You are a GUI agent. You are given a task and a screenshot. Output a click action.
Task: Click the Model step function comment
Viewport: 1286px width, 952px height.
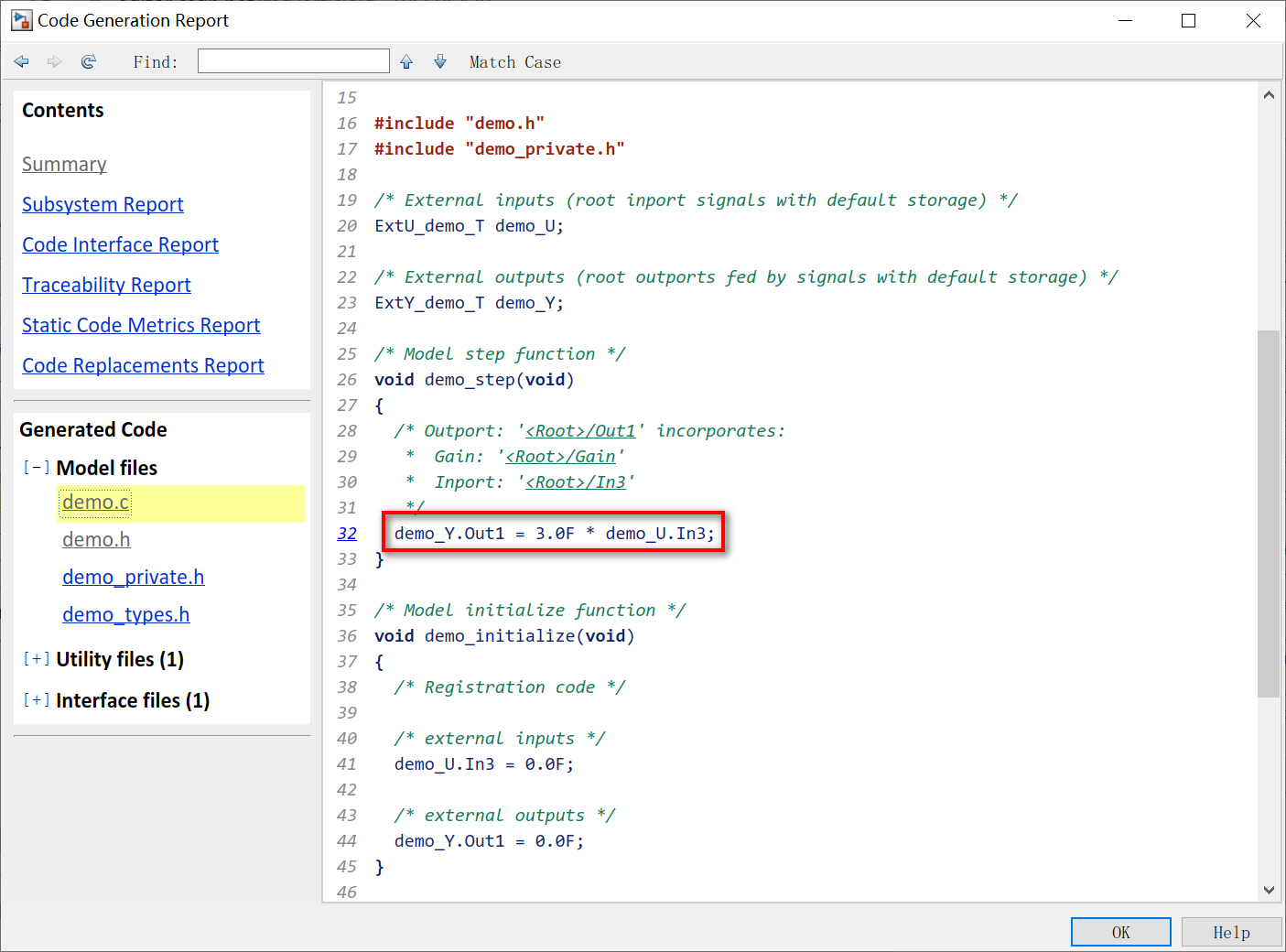coord(500,353)
